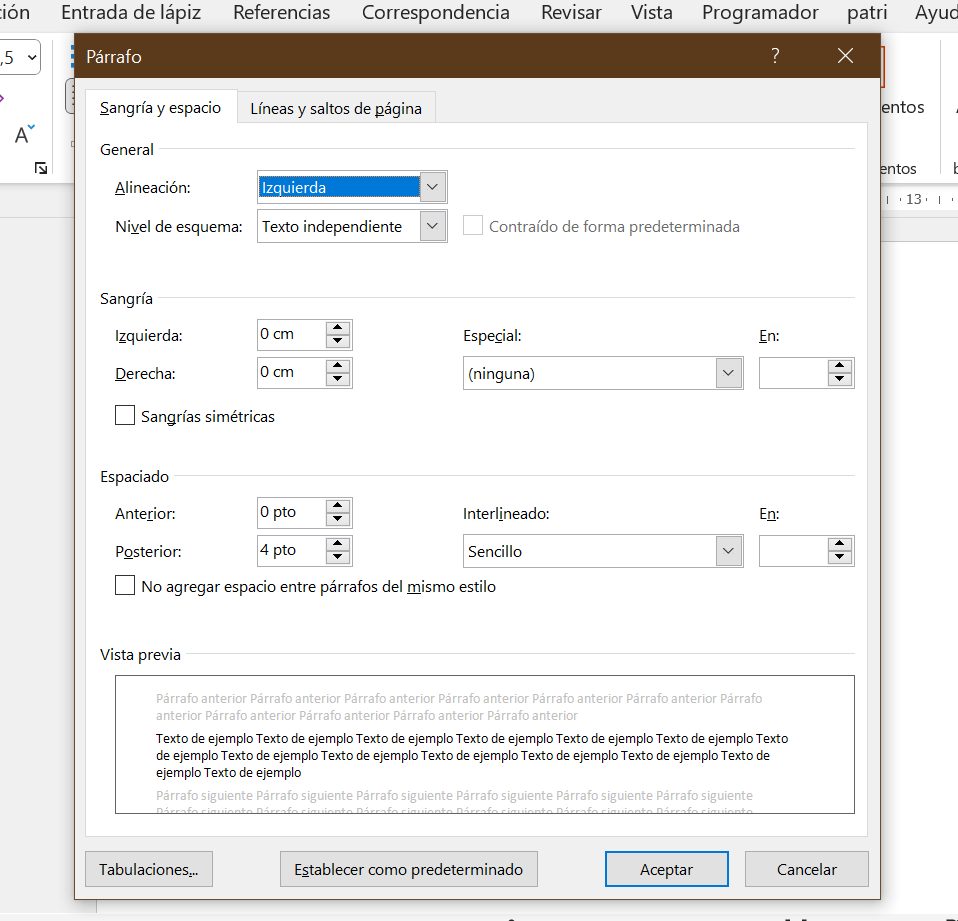Toggle No agregar espacio entre párrafos checkbox
Viewport: 958px width, 921px height.
125,585
